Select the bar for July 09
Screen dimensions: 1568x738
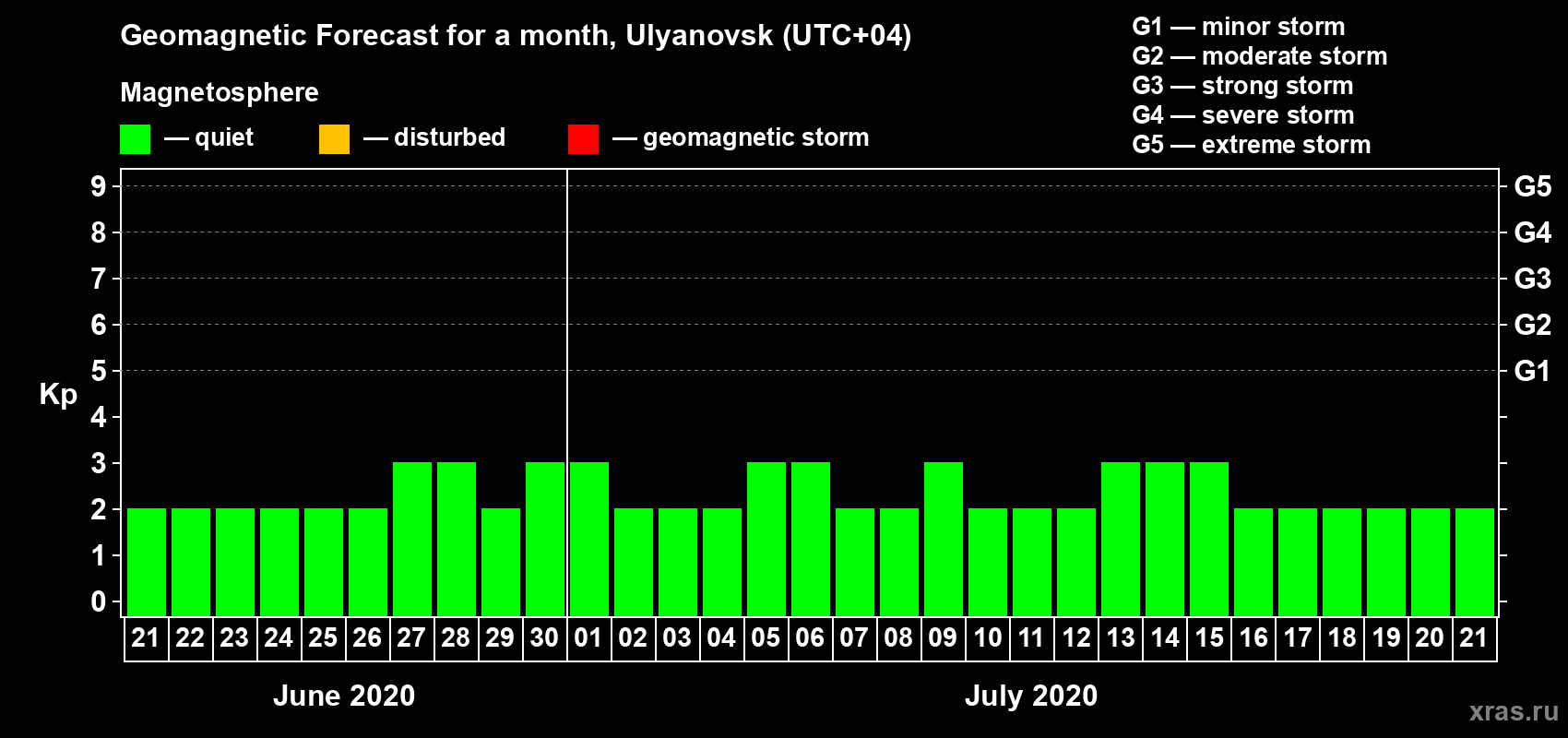(944, 539)
